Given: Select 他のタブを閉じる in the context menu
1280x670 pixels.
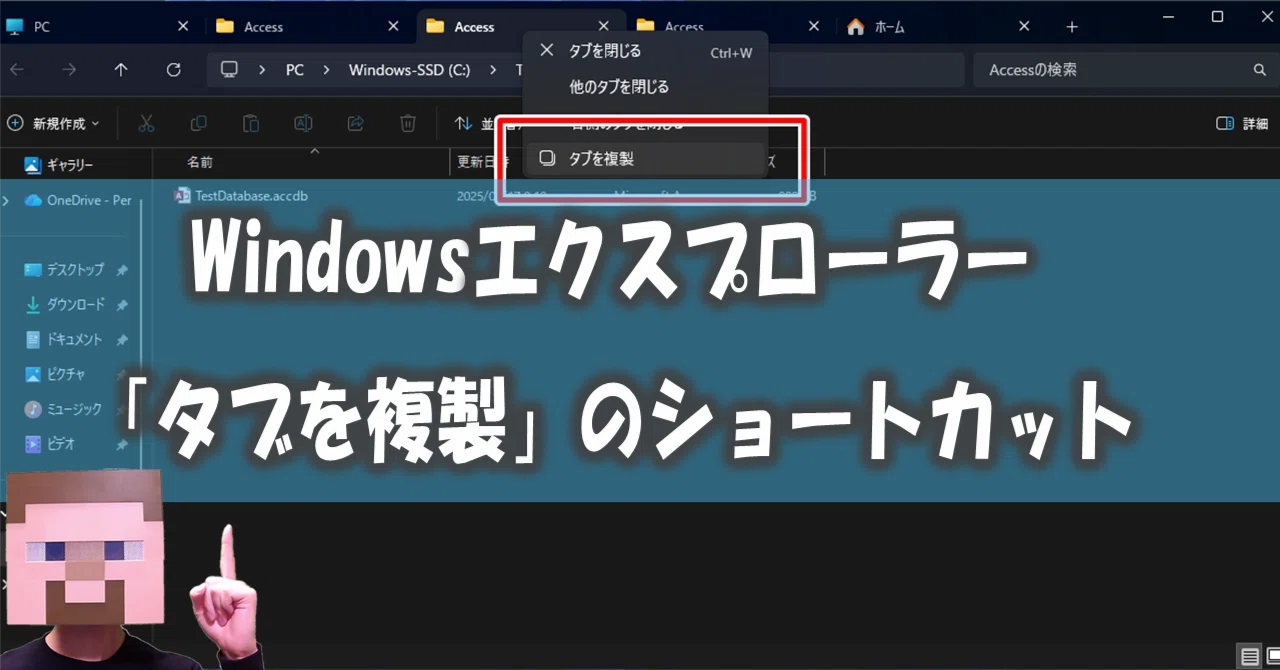Looking at the screenshot, I should click(x=645, y=87).
